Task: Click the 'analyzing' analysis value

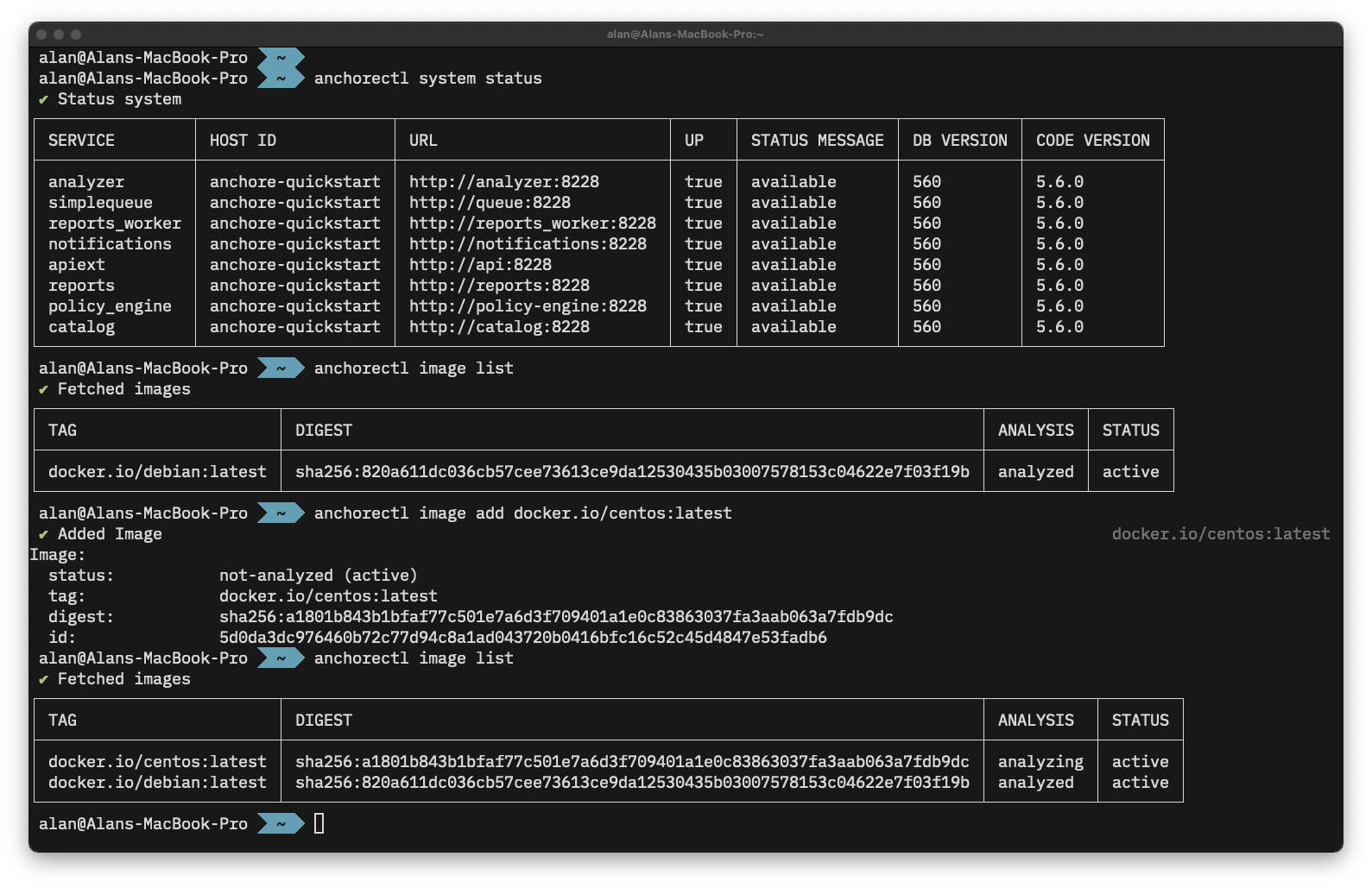Action: tap(1040, 762)
